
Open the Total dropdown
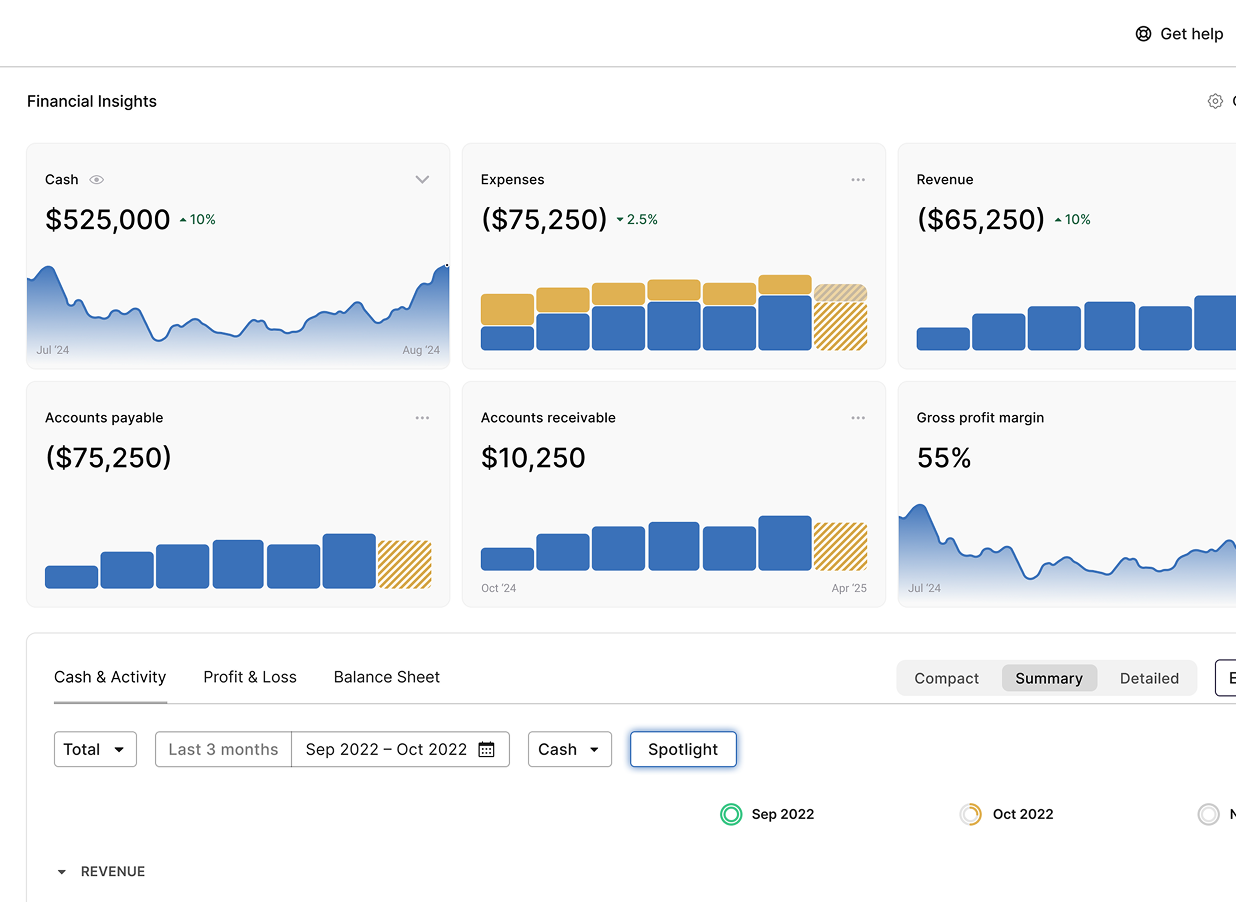click(x=95, y=749)
